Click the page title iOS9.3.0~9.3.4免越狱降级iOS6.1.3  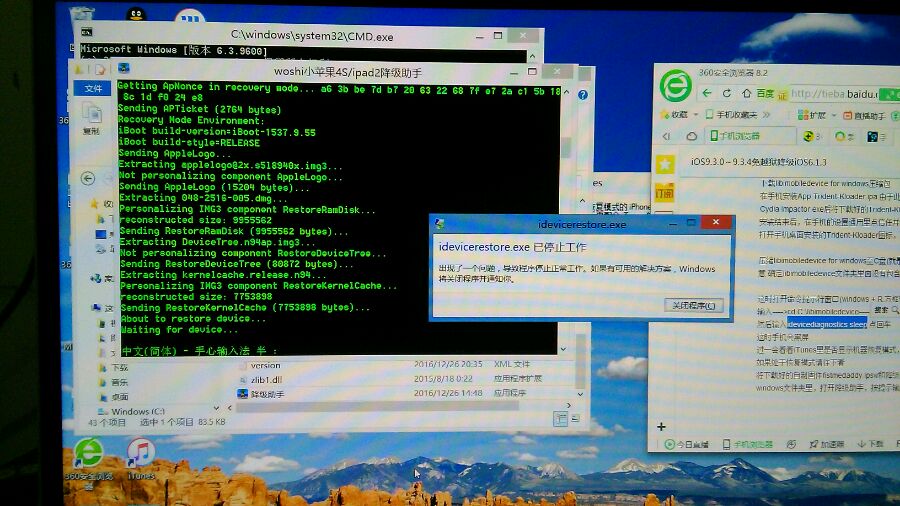point(759,162)
